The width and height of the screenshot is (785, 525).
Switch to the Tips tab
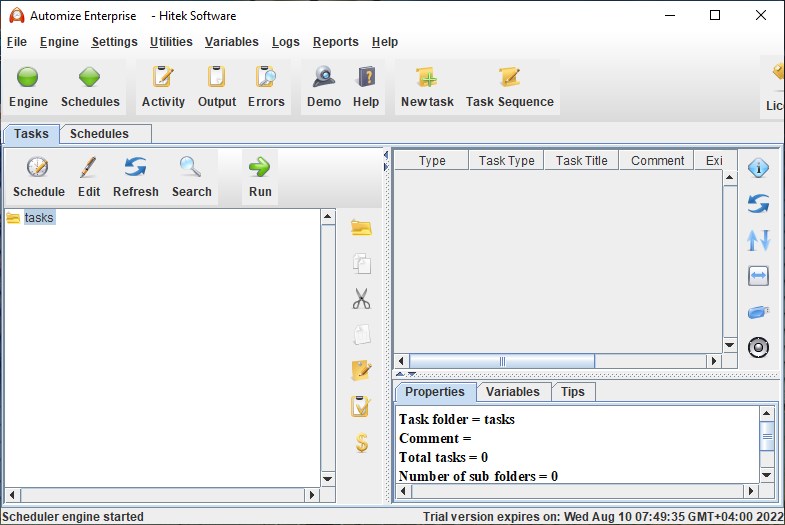tap(573, 392)
